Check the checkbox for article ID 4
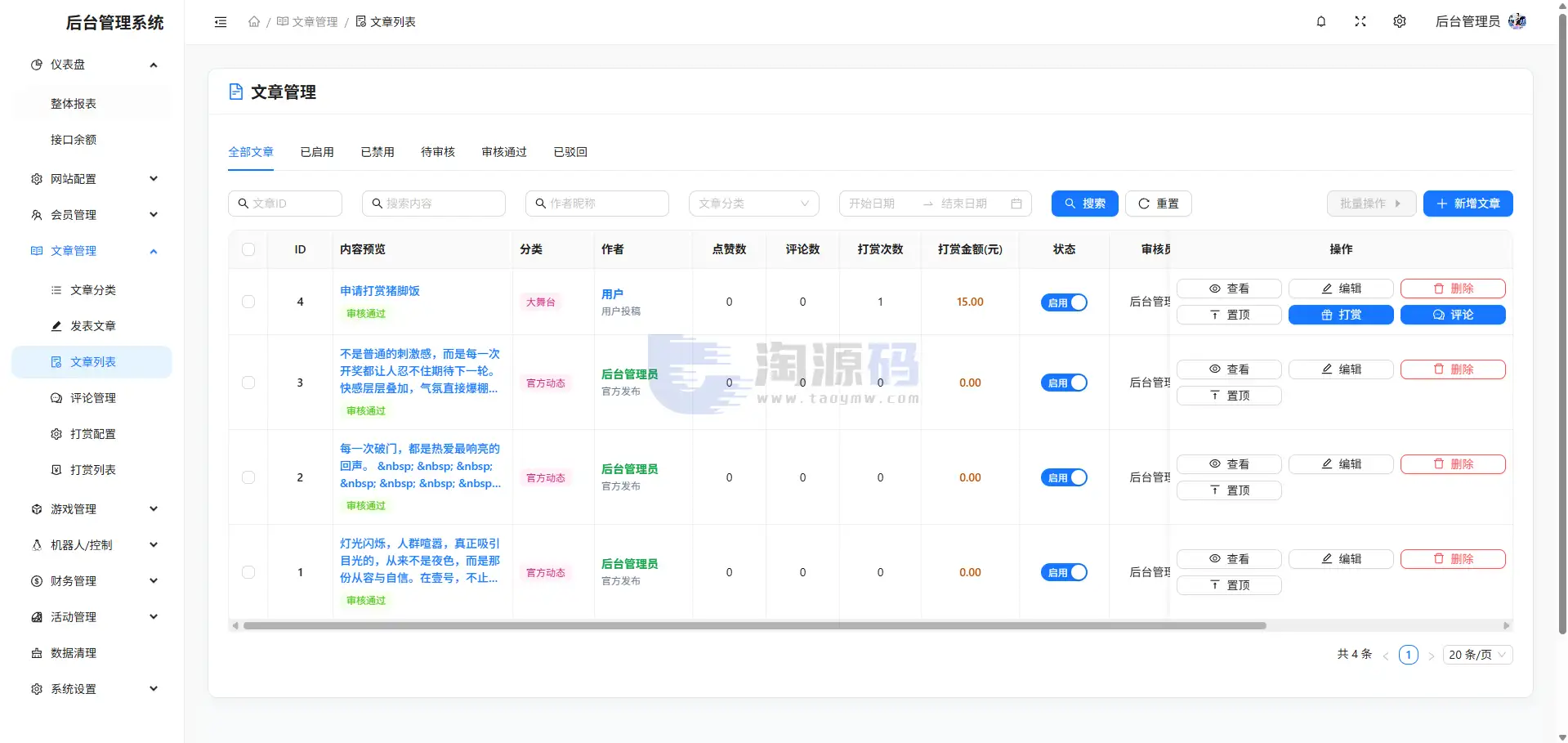 coord(248,302)
